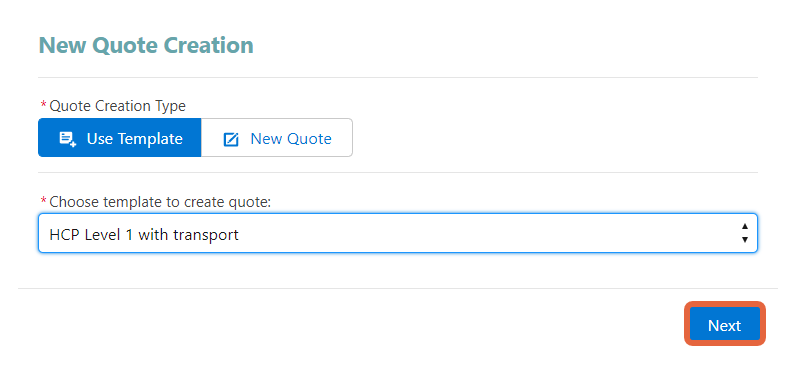Switch creation type to New Quote
Image resolution: width=796 pixels, height=373 pixels.
277,138
